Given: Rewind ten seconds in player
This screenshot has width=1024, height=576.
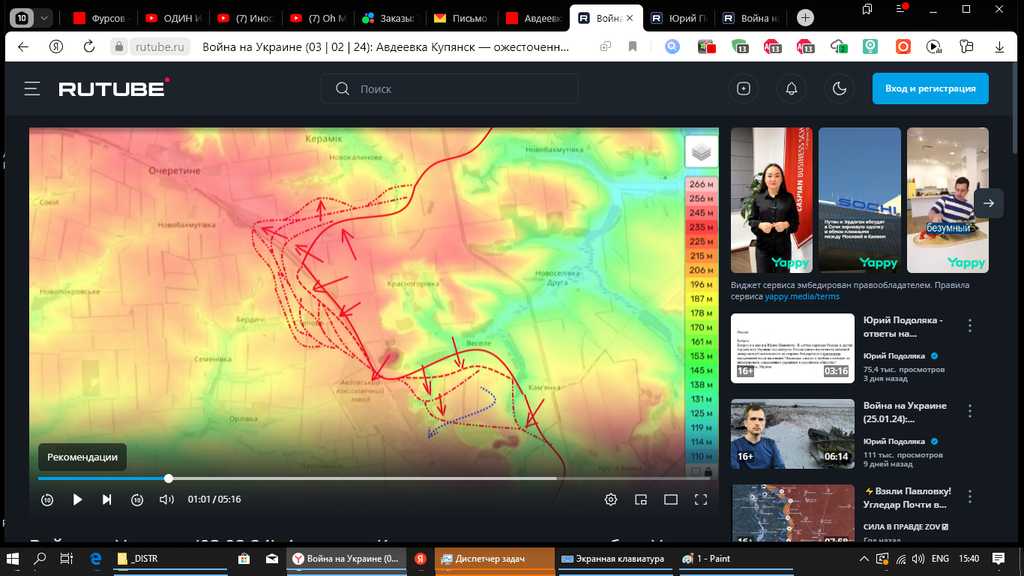Looking at the screenshot, I should click(47, 500).
